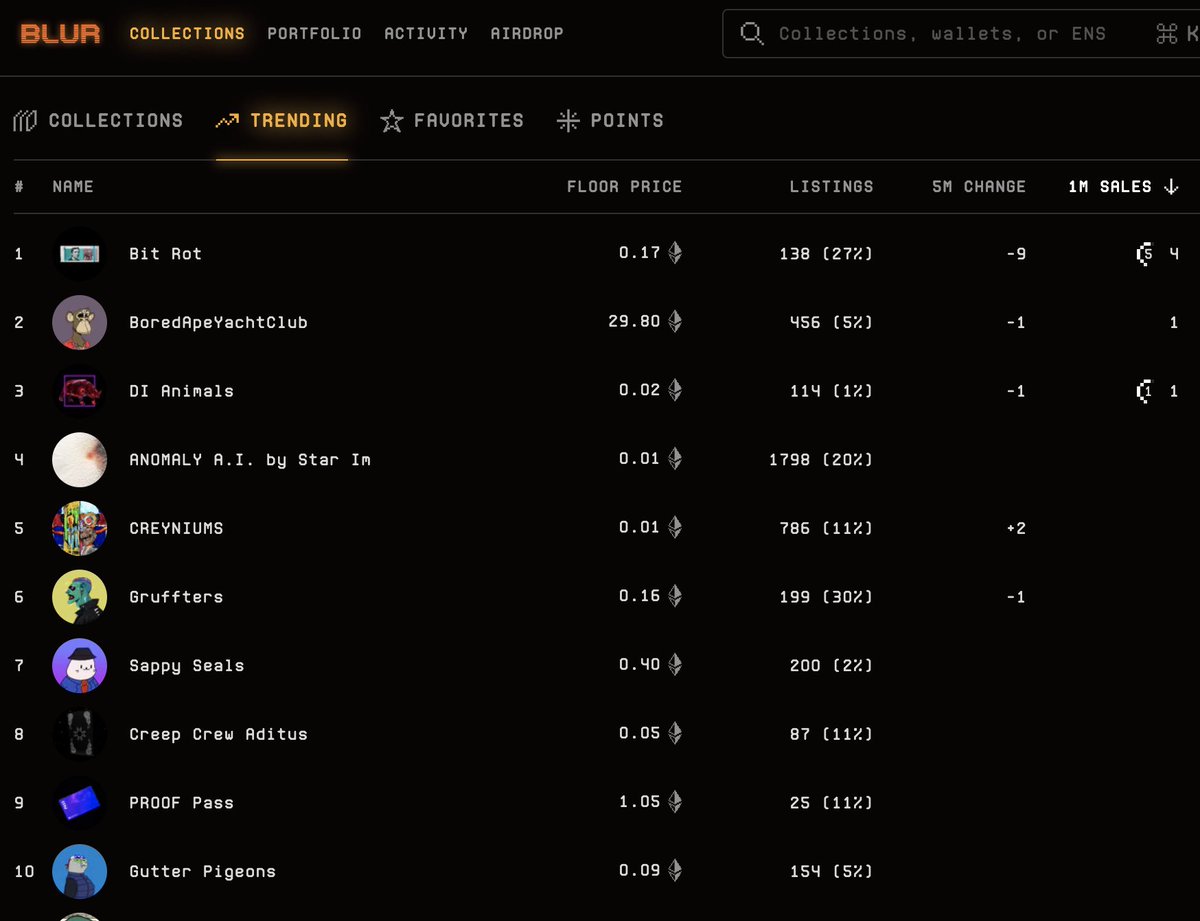
Task: Click the DI Animals avatar
Action: 79,391
